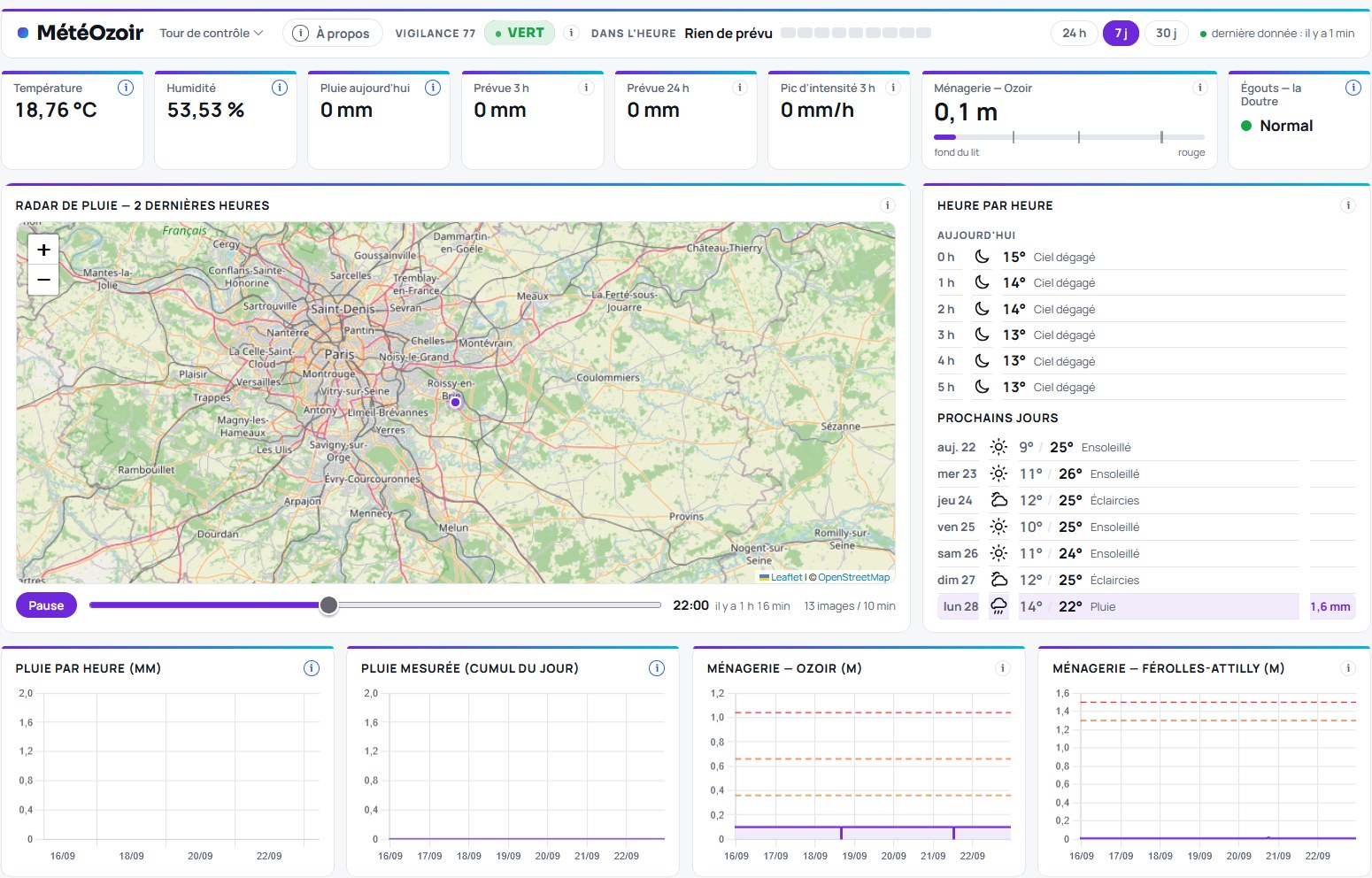Show info for Prévue 24 h card

click(740, 88)
